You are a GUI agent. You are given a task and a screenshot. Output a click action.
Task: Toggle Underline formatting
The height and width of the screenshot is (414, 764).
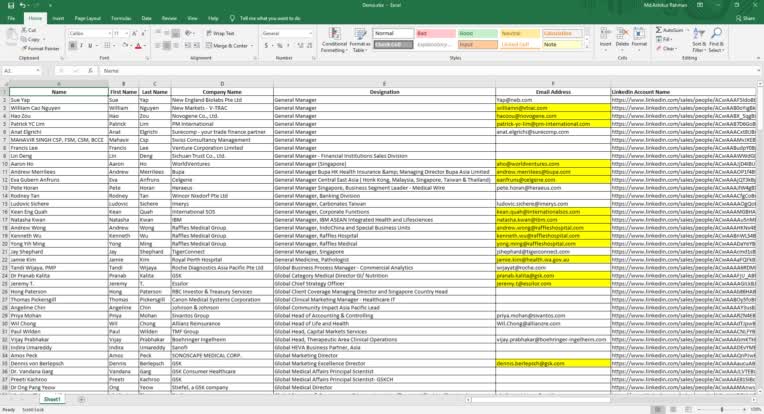pyautogui.click(x=90, y=45)
